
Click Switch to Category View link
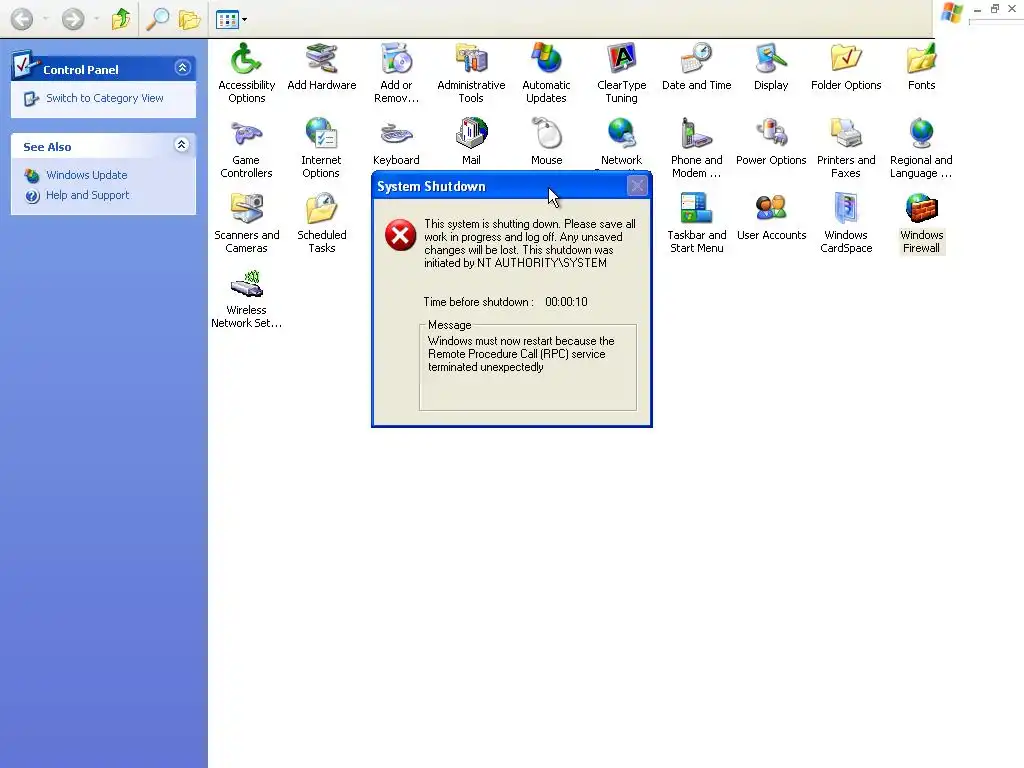(104, 98)
